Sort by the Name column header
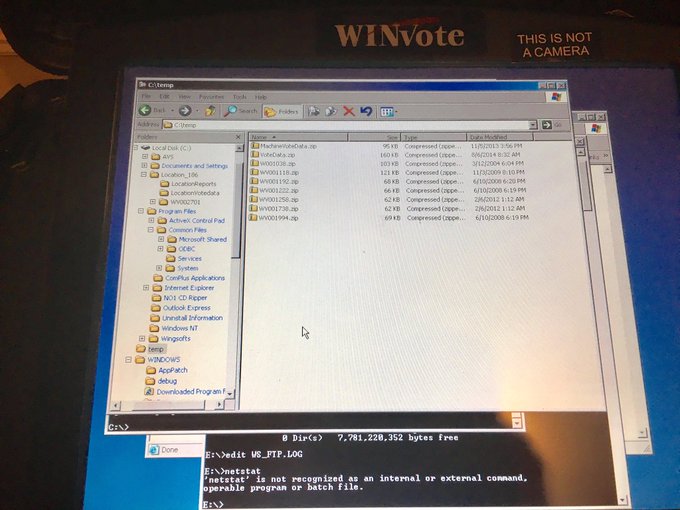 pyautogui.click(x=298, y=137)
